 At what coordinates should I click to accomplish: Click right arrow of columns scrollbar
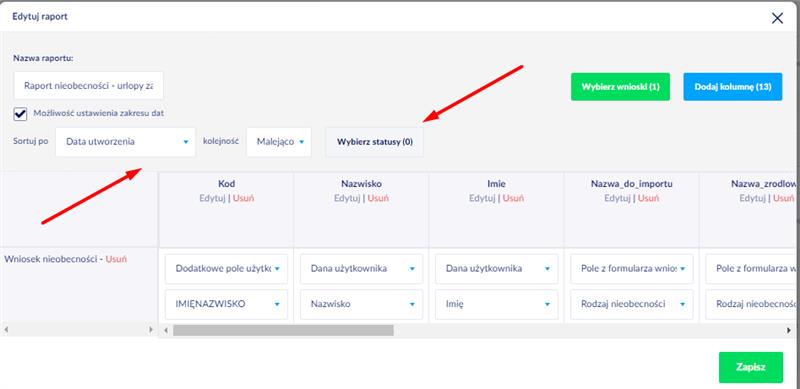coord(789,330)
